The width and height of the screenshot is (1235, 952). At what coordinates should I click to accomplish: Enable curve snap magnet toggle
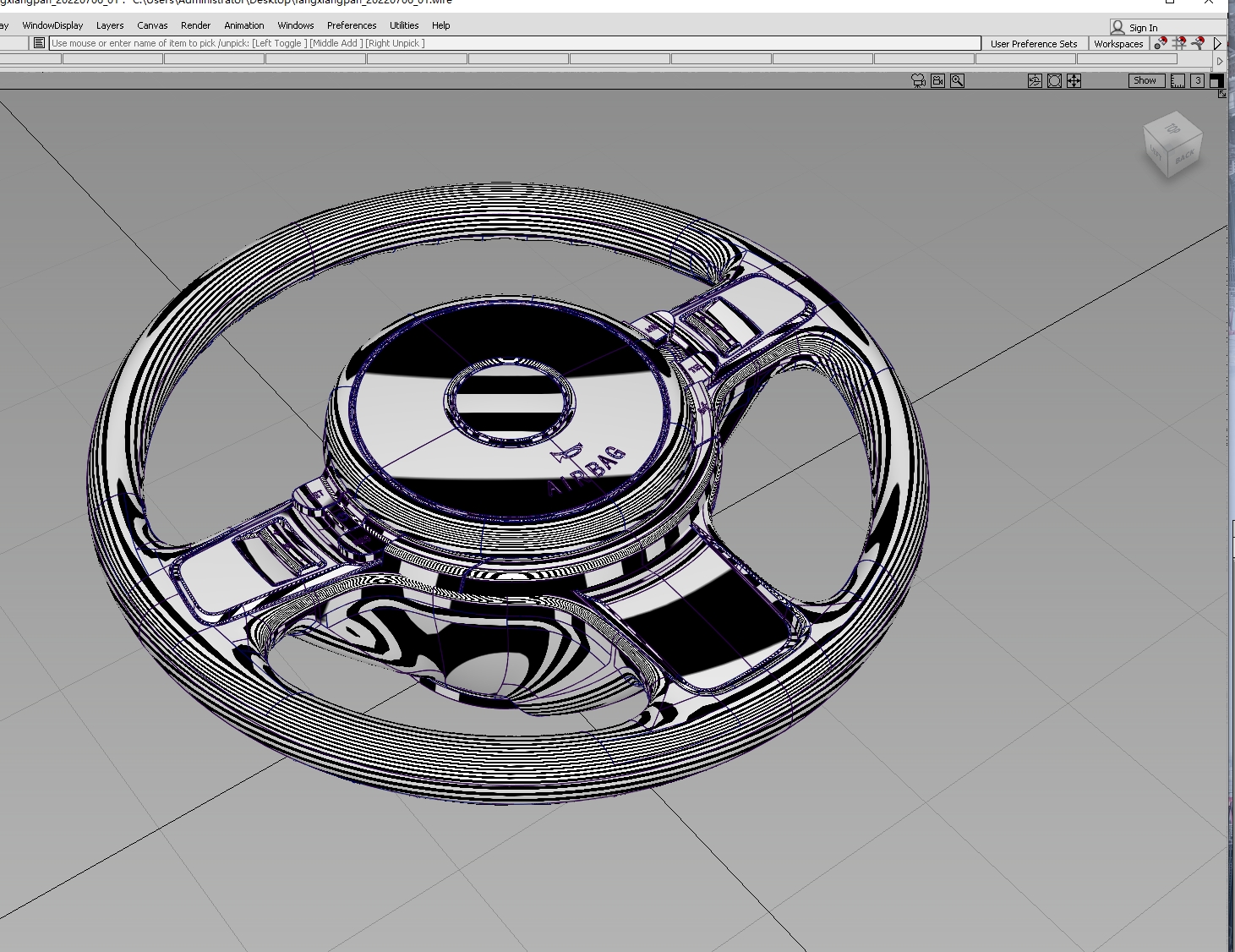[1198, 43]
